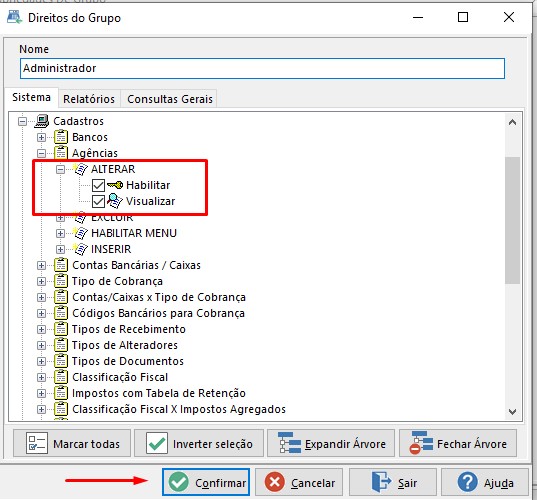Confirm changes with Confirmar button
537x500 pixels.
[x=206, y=482]
